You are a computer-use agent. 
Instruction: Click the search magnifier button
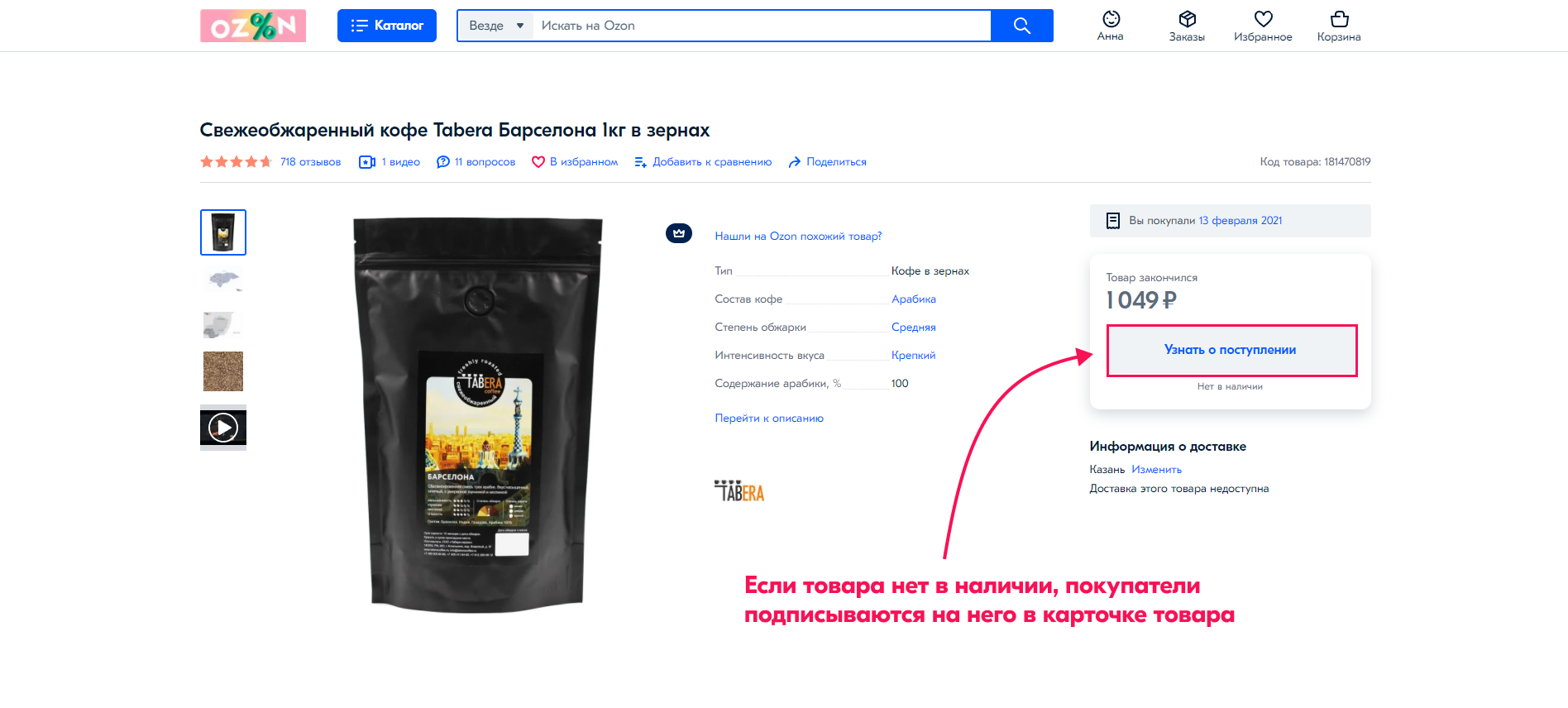click(x=1021, y=26)
